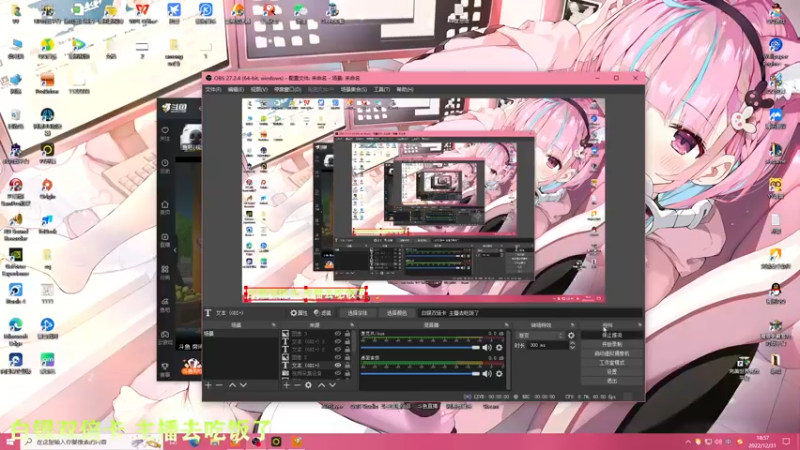800x450 pixels.
Task: Toggle visibility of the 图像 3 source
Action: (x=338, y=334)
